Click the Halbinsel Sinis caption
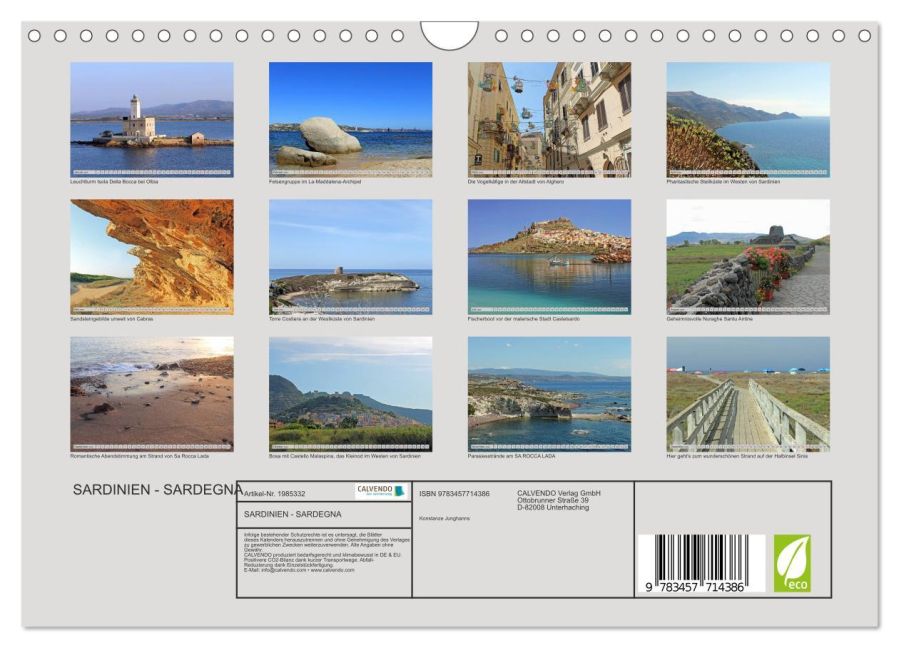This screenshot has height=648, width=899. pyautogui.click(x=737, y=456)
